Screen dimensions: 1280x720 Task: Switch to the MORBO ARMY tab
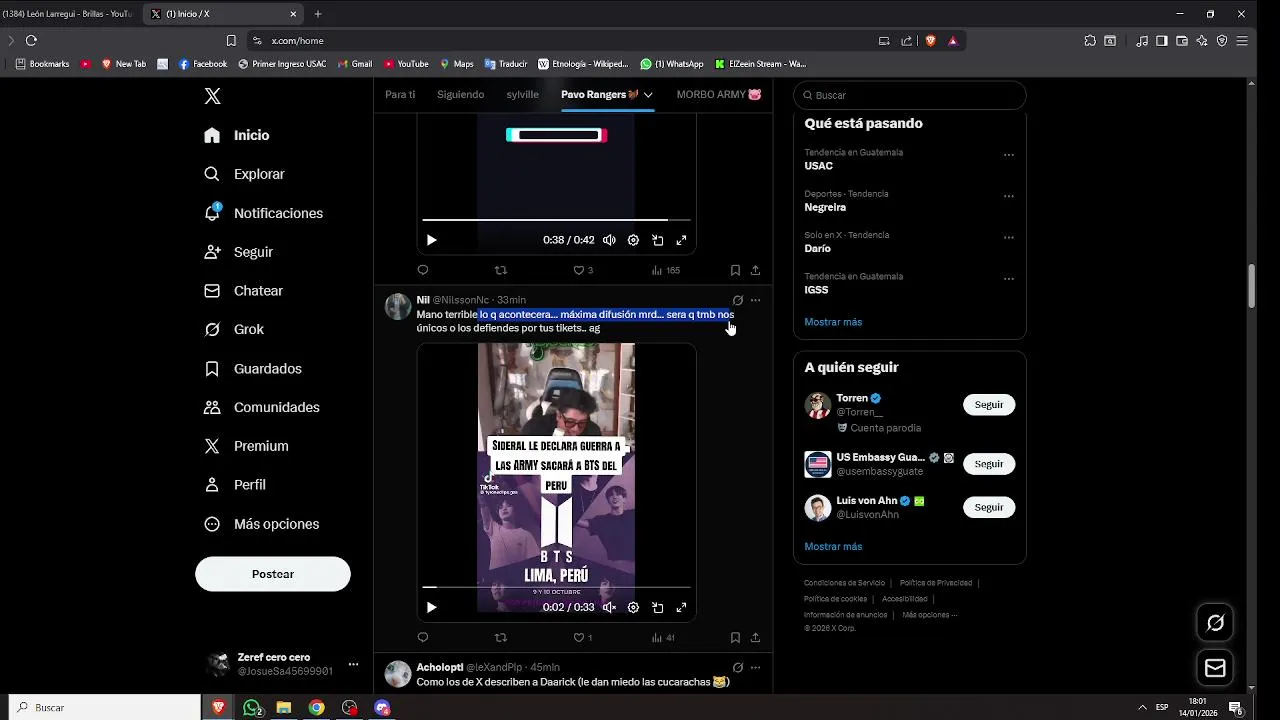pyautogui.click(x=719, y=94)
